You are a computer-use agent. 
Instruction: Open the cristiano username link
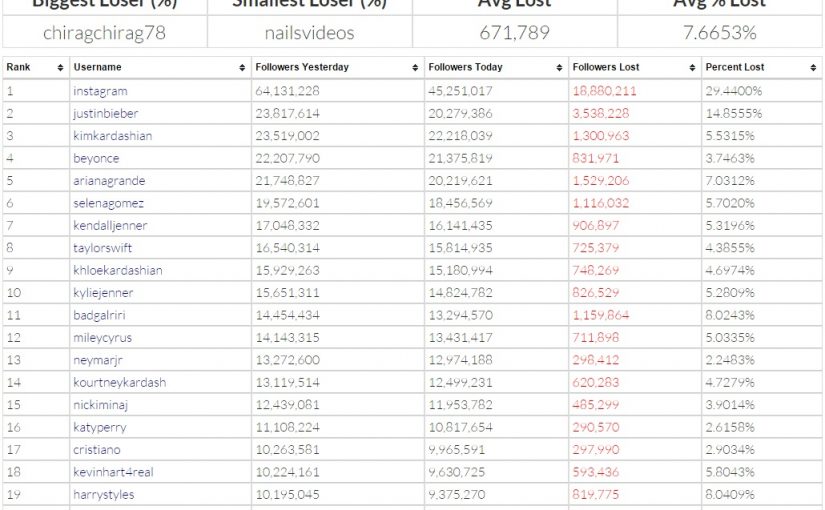pyautogui.click(x=96, y=450)
